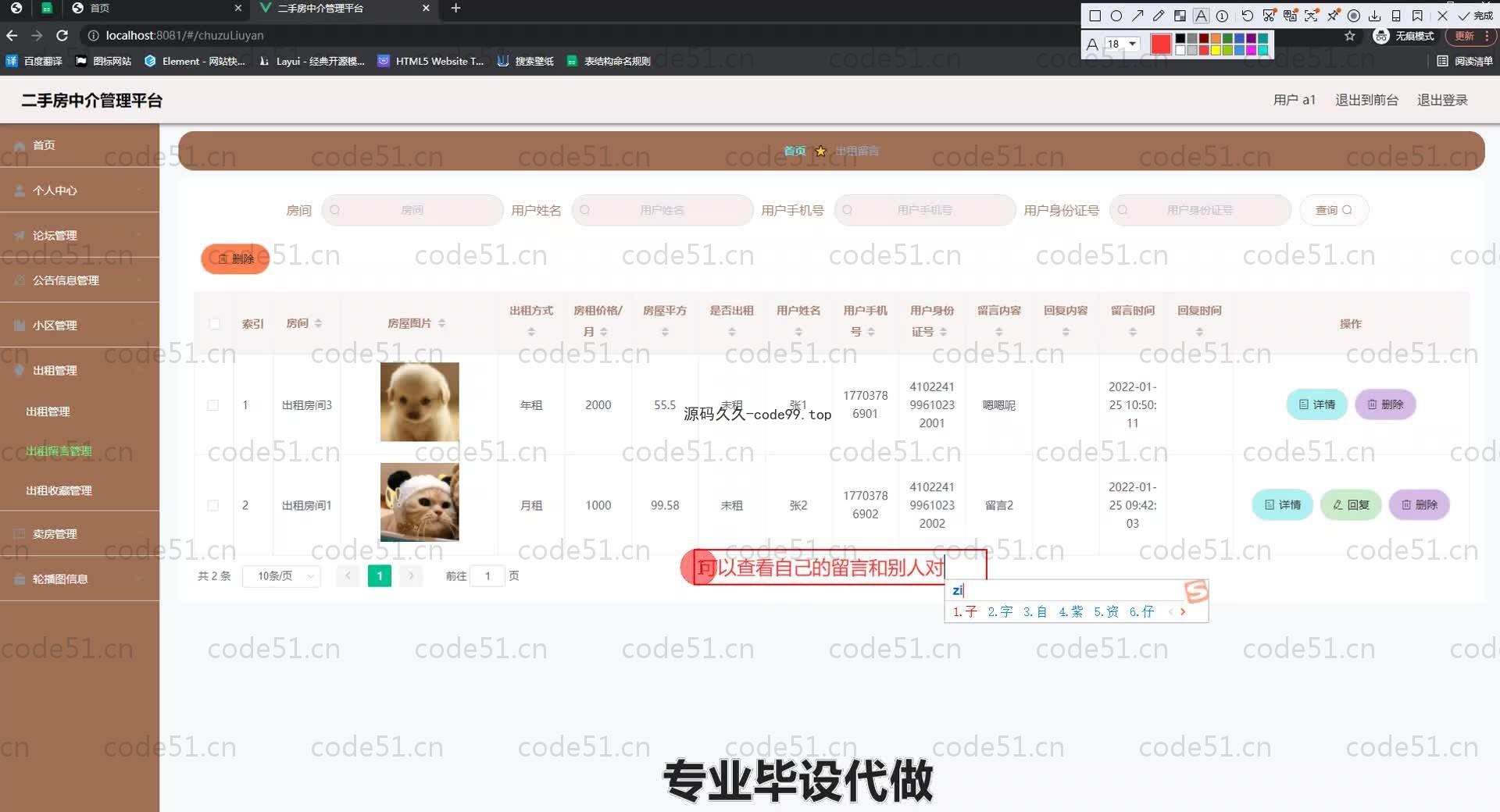Open a new browser tab
This screenshot has height=812, width=1500.
[456, 8]
